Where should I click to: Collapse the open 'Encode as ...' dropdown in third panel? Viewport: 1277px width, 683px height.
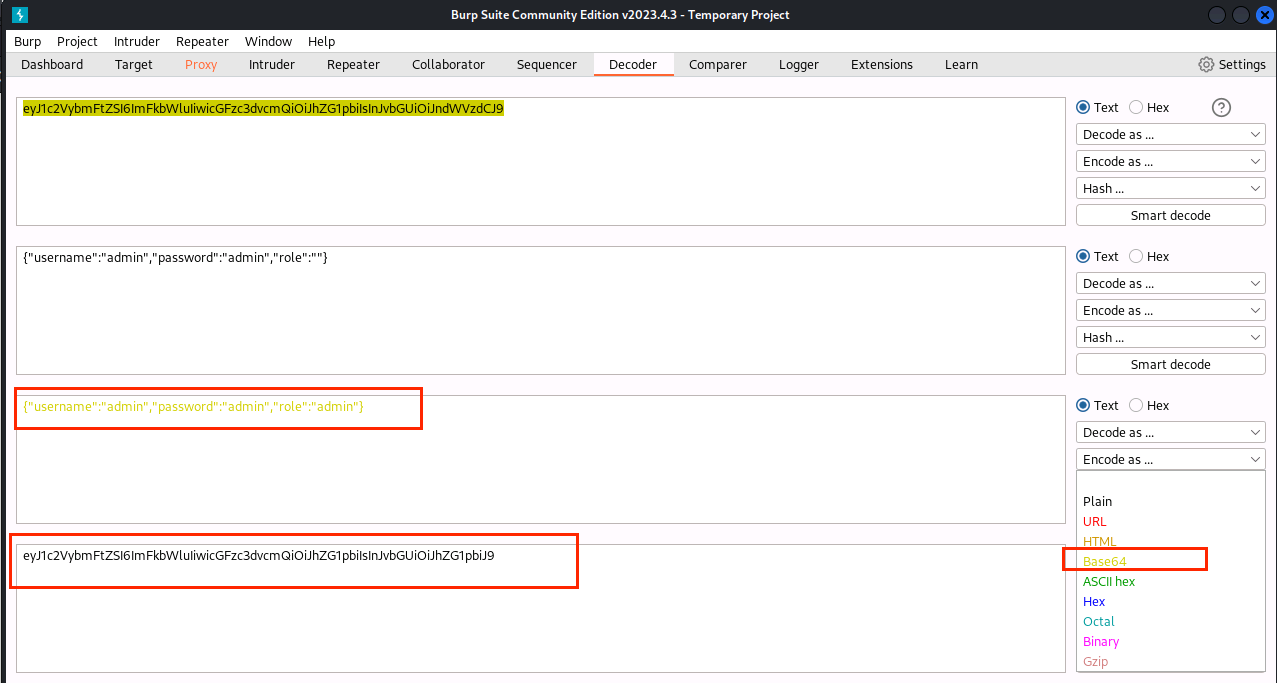tap(1171, 459)
